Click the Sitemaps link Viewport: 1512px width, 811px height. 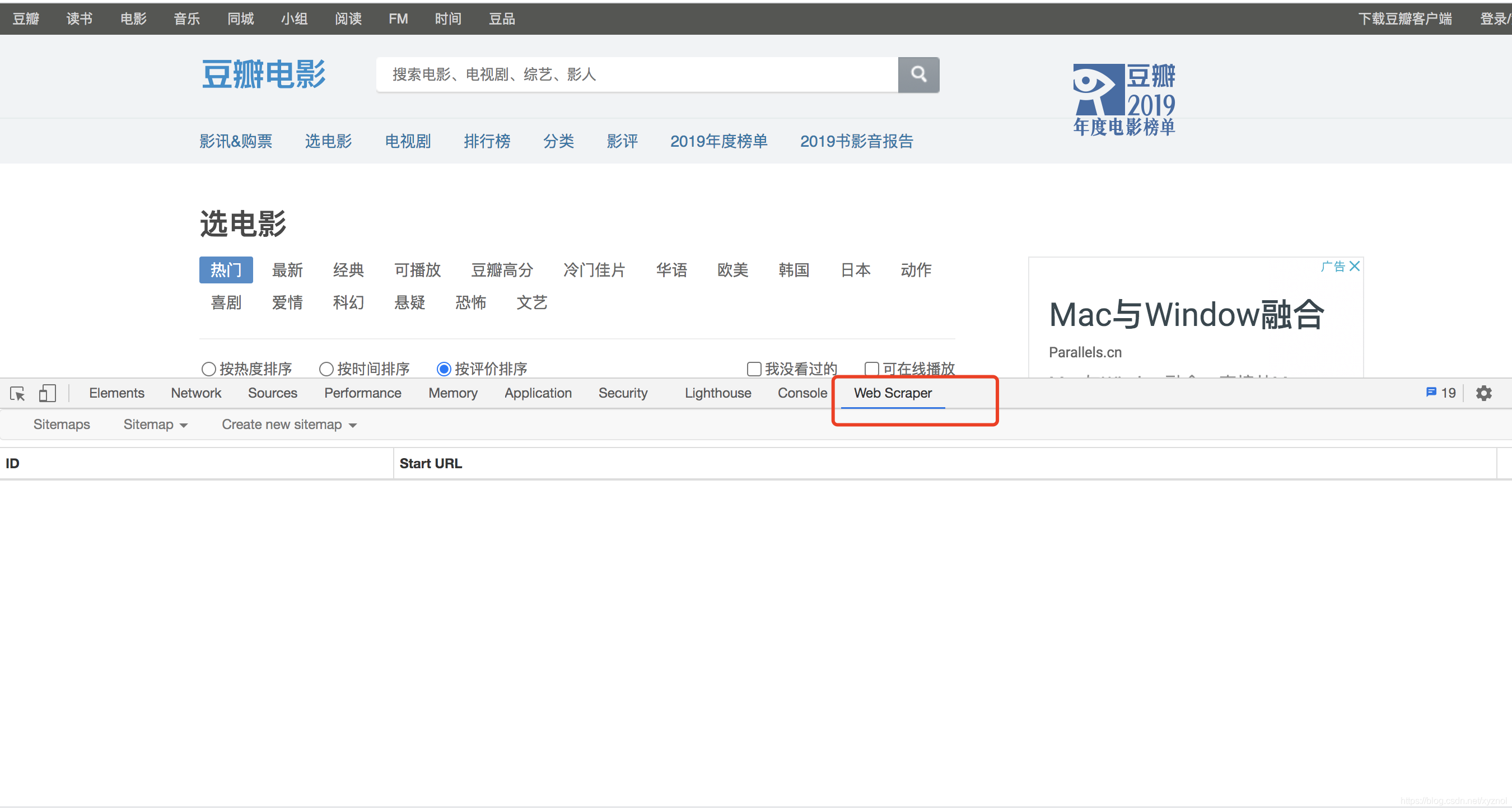tap(62, 425)
